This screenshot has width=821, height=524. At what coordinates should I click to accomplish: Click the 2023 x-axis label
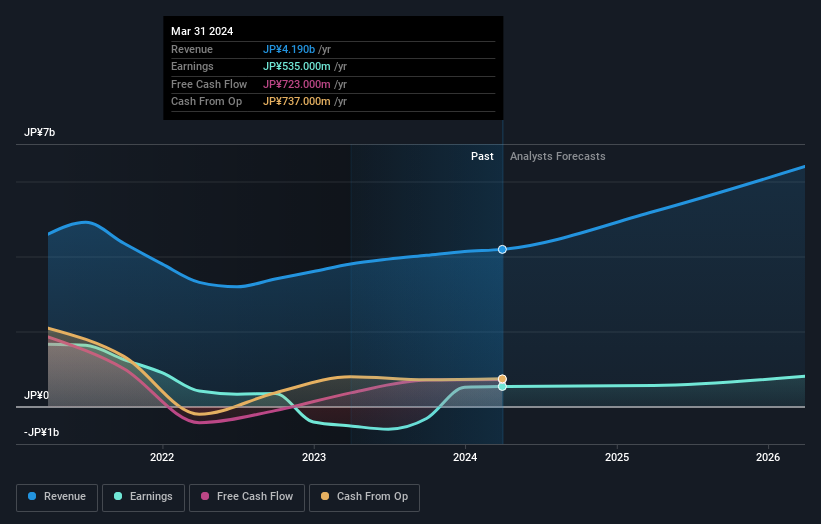[314, 457]
